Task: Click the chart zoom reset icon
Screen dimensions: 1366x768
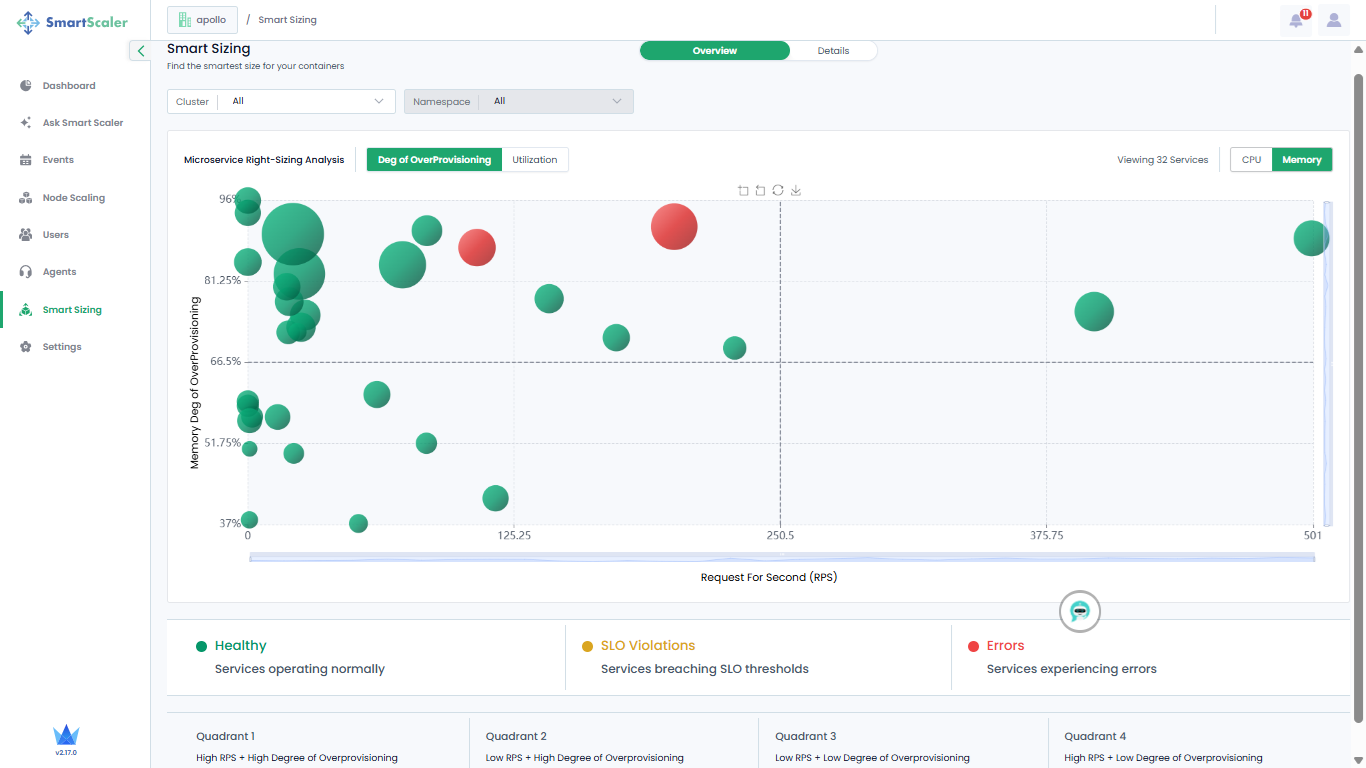Action: click(x=760, y=190)
